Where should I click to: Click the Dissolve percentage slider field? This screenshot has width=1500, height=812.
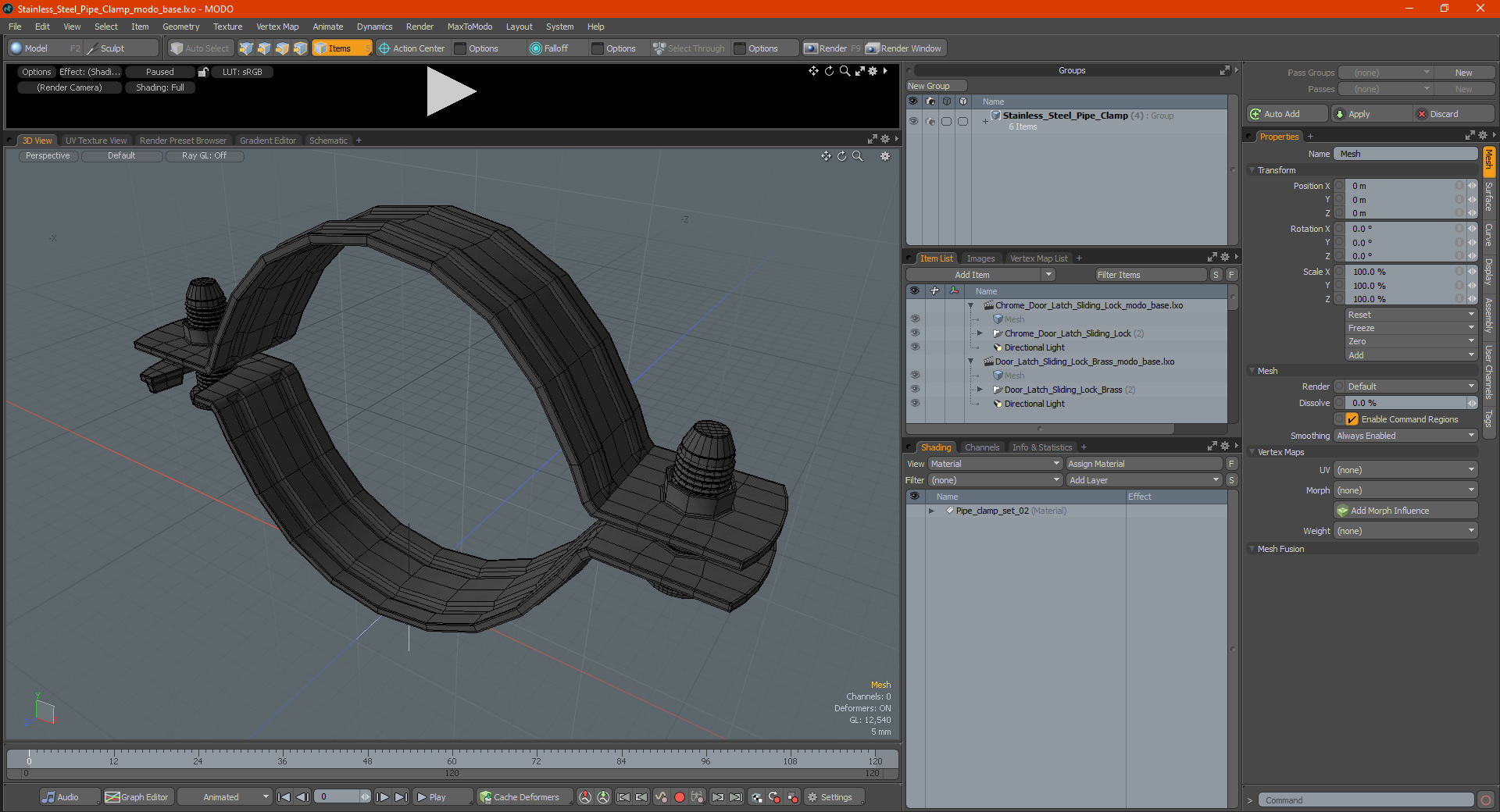coord(1405,403)
